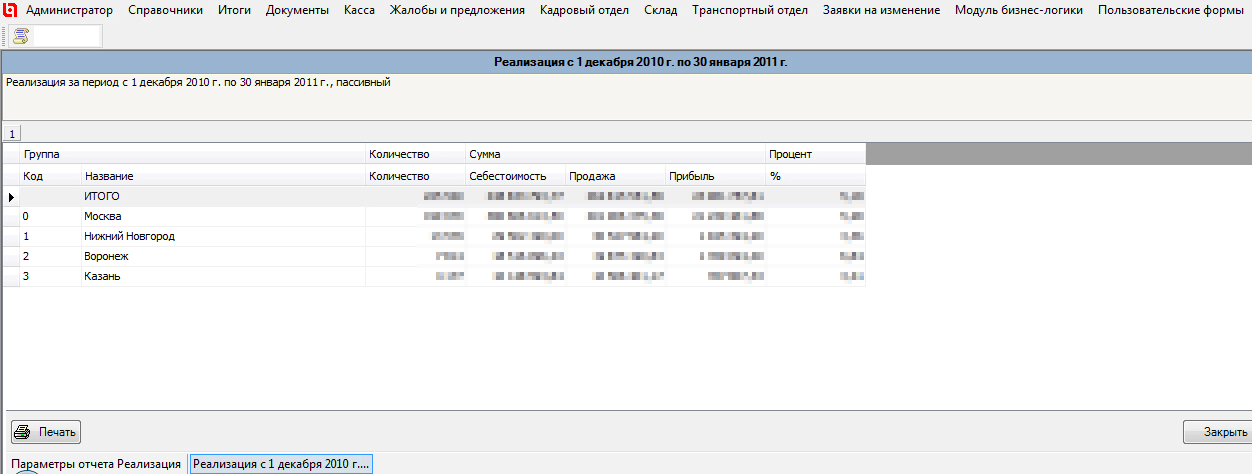Click the Процент column group header
Viewport: 1252px width, 474px height.
[815, 154]
